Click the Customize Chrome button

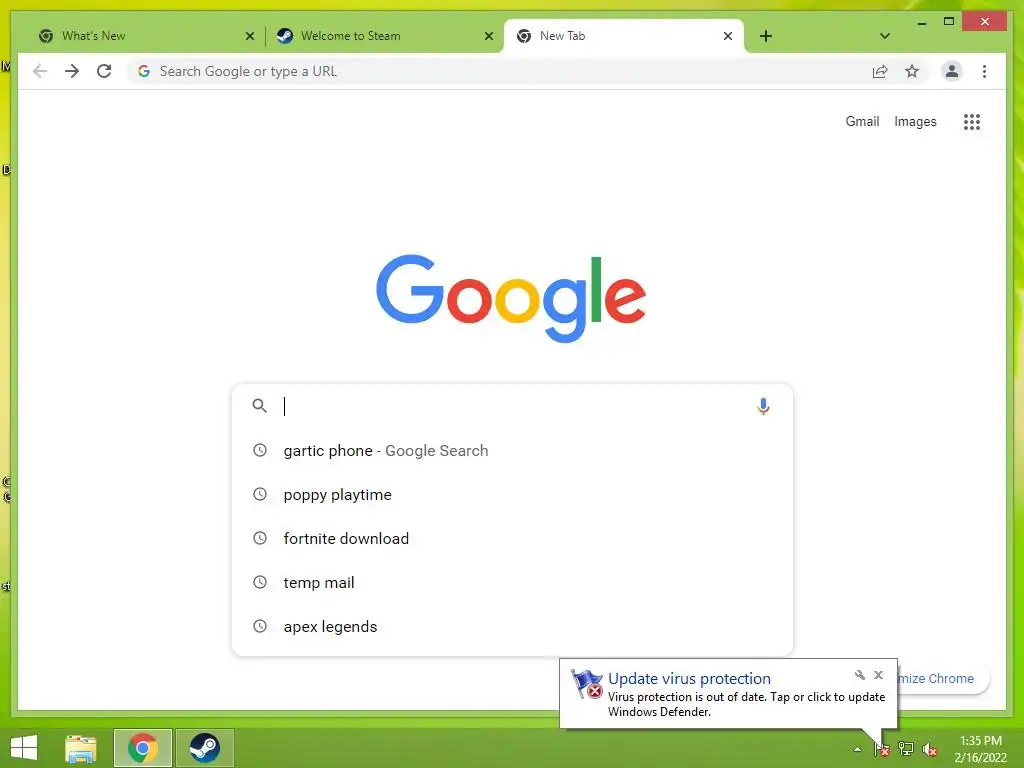(x=942, y=679)
